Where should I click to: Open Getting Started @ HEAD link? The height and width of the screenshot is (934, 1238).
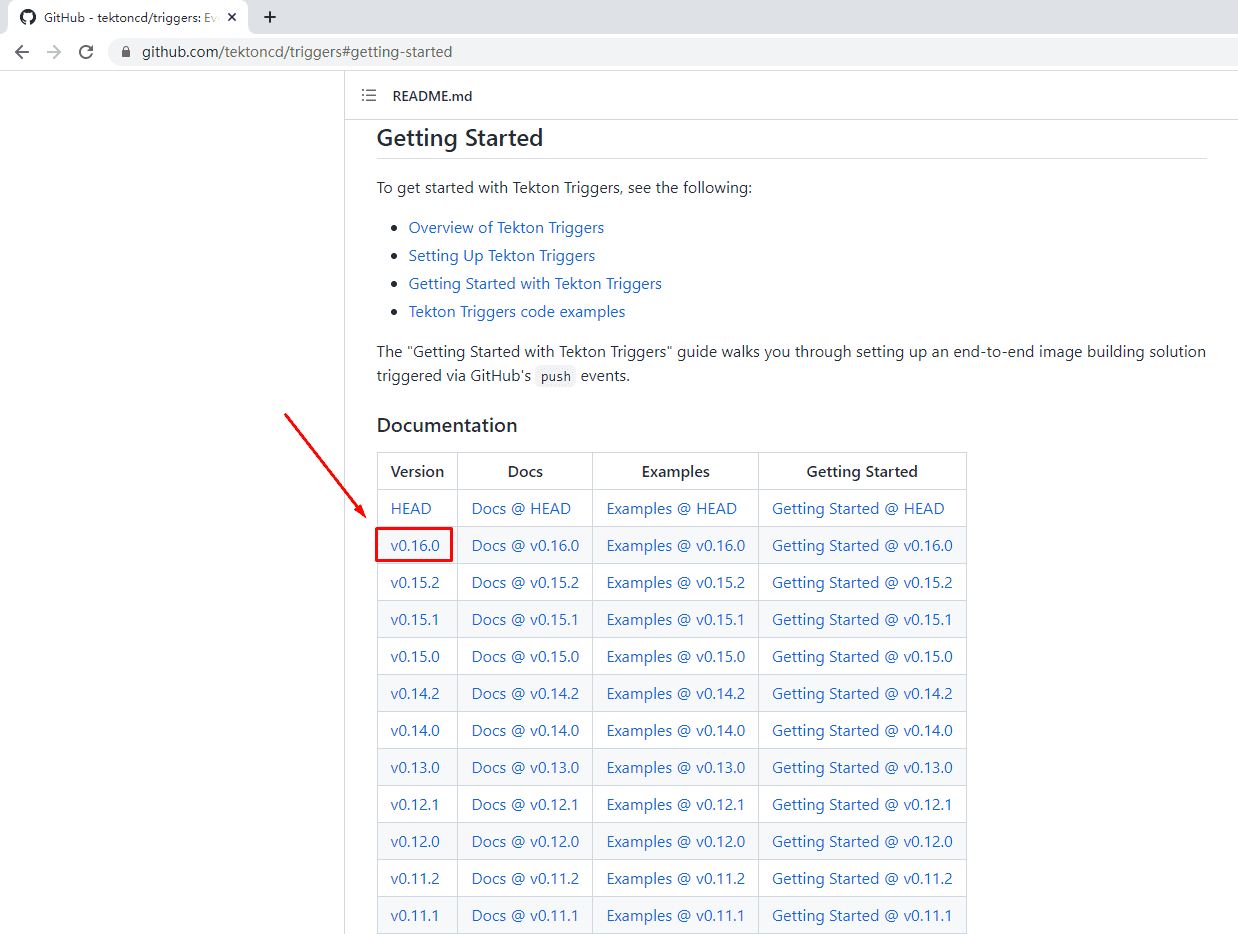click(x=858, y=509)
